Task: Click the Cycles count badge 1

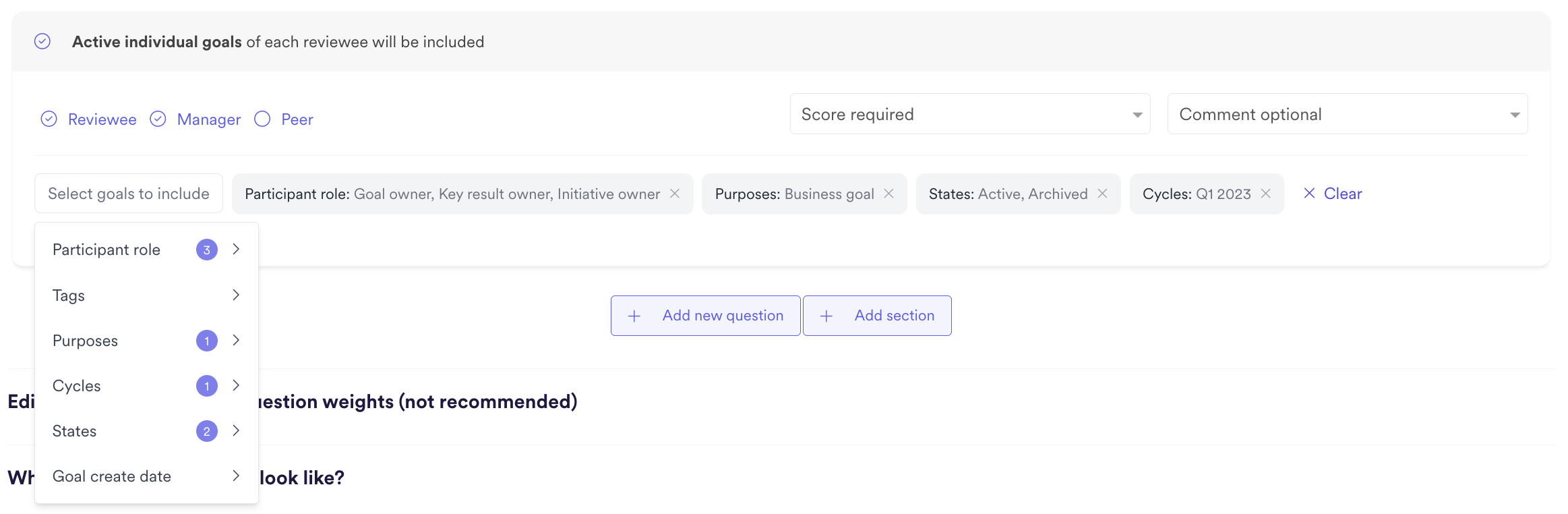Action: [x=207, y=386]
